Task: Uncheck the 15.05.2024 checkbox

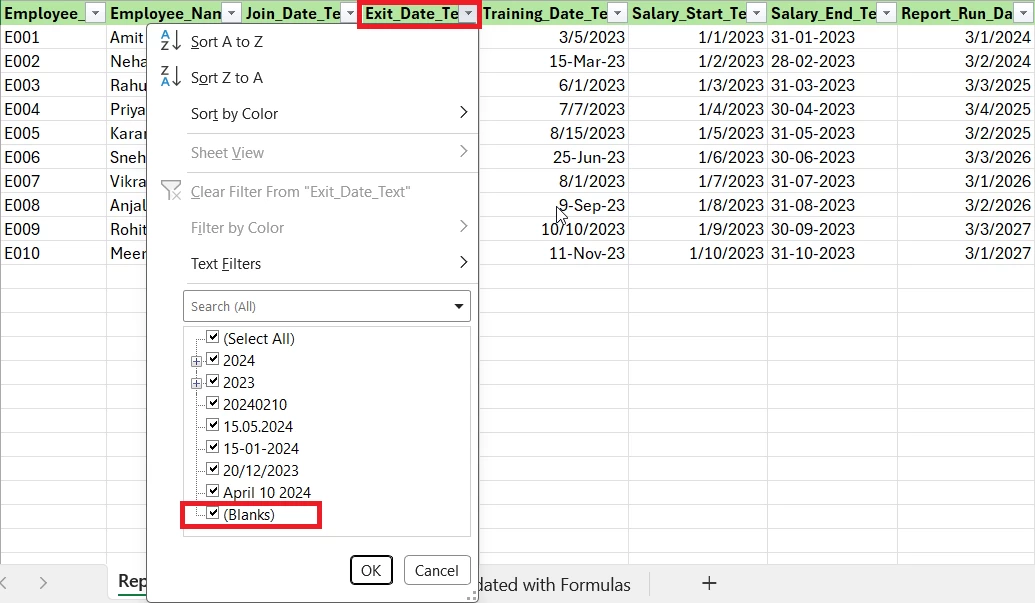Action: tap(213, 426)
